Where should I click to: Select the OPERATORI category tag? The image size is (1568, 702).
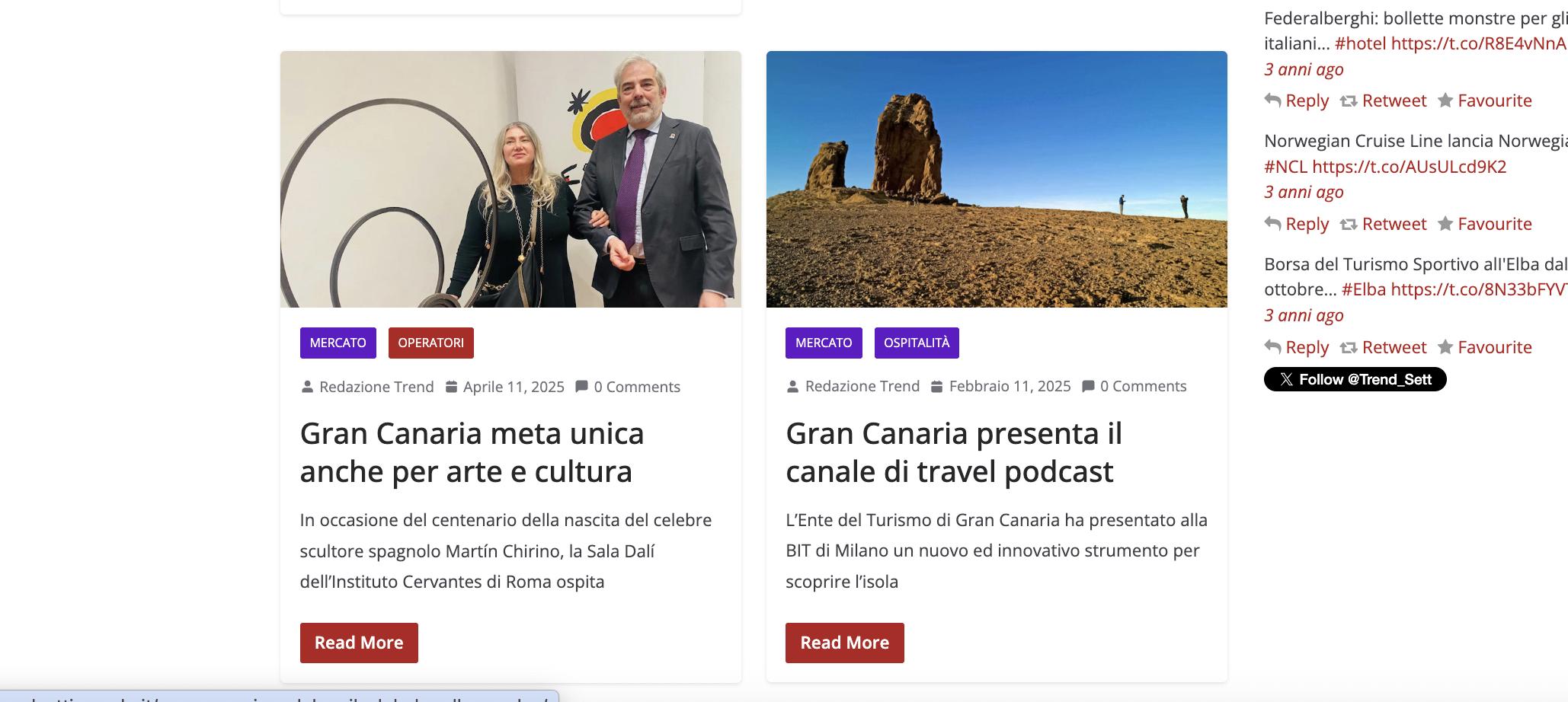(431, 343)
